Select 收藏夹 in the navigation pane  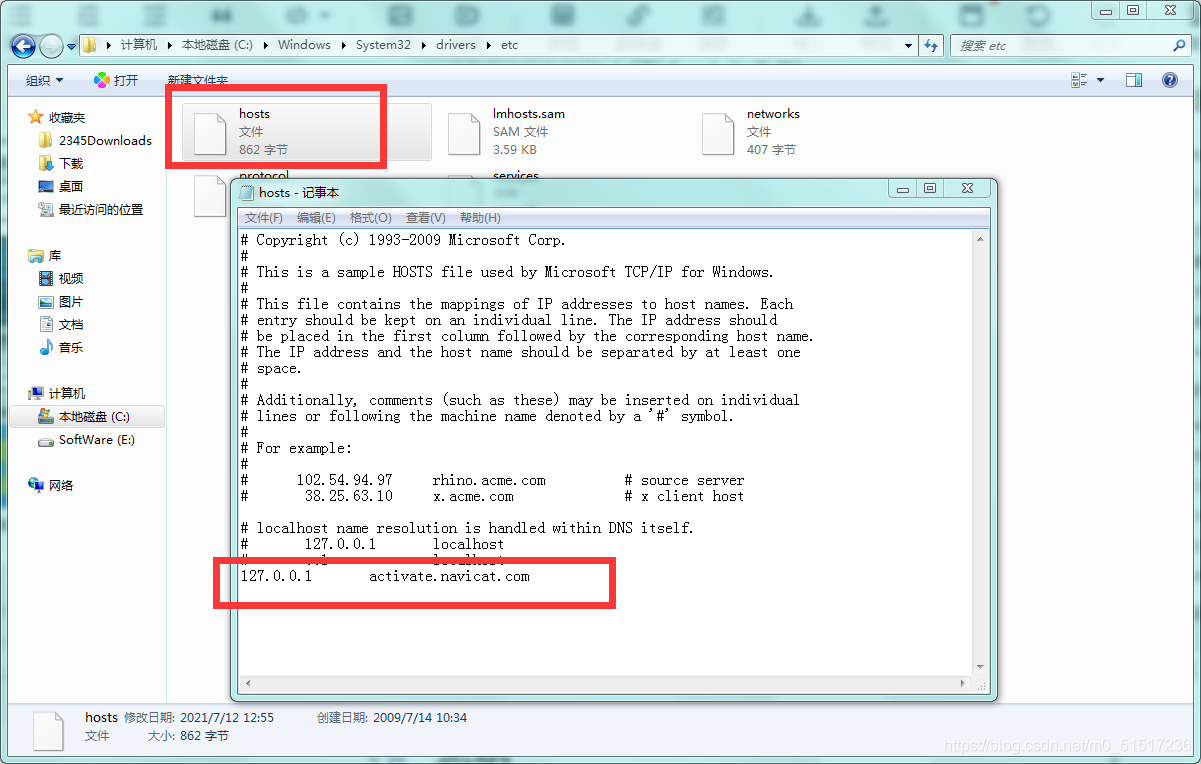67,117
